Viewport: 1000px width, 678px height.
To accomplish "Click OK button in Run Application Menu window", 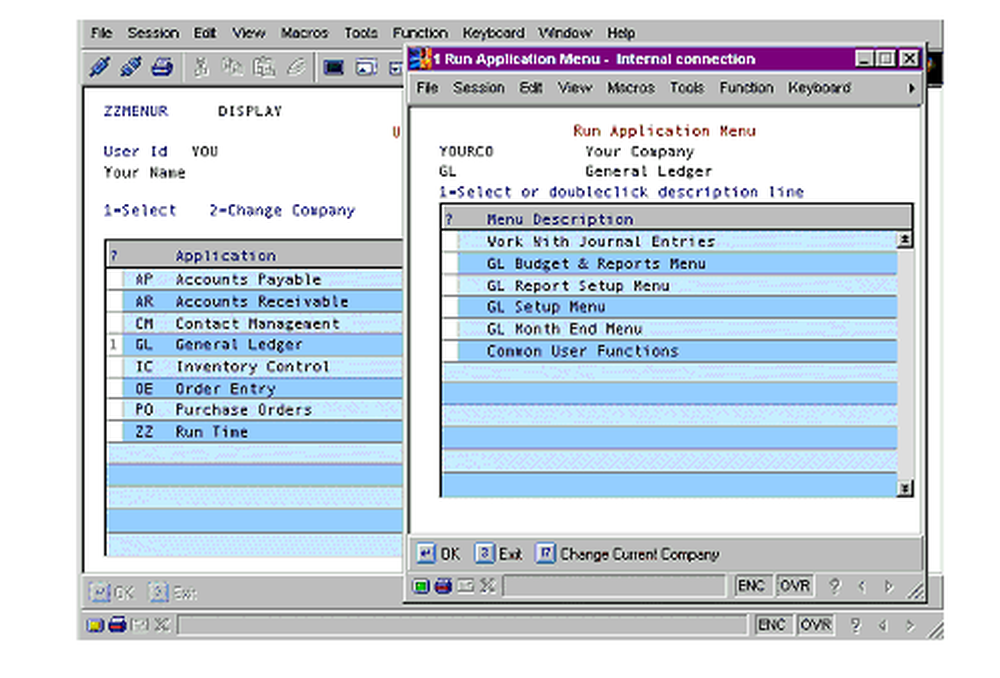I will [x=438, y=554].
